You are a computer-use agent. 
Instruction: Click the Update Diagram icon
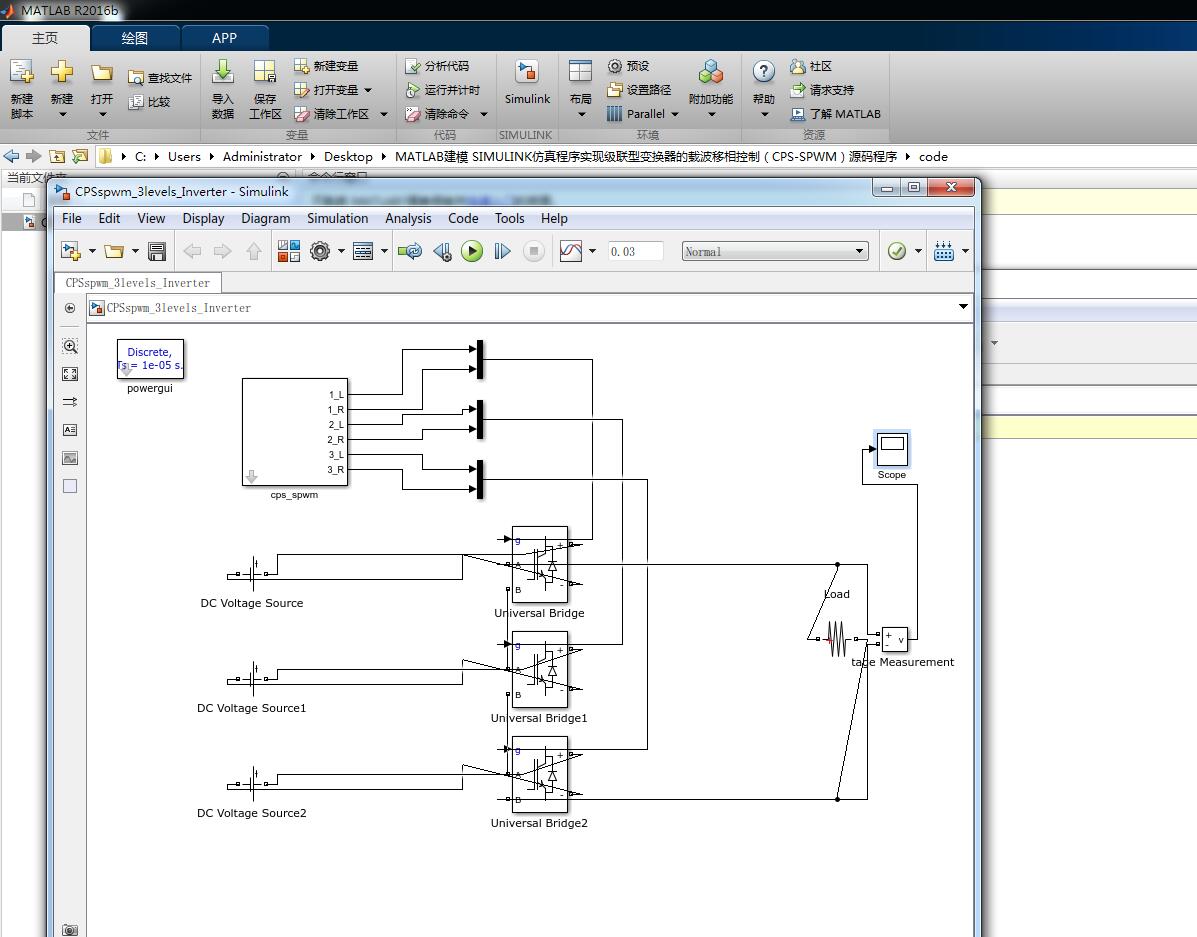(x=410, y=251)
